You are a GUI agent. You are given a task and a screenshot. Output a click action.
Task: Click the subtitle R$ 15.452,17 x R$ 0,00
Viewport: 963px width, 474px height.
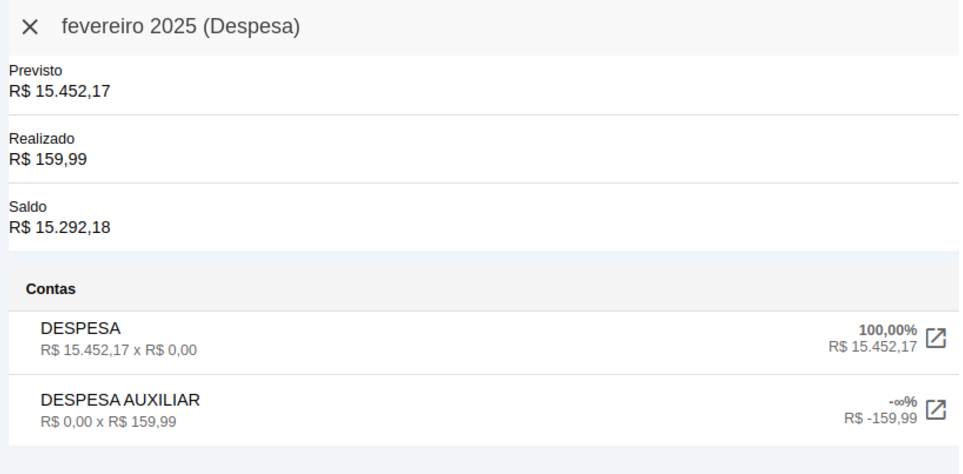[119, 351]
